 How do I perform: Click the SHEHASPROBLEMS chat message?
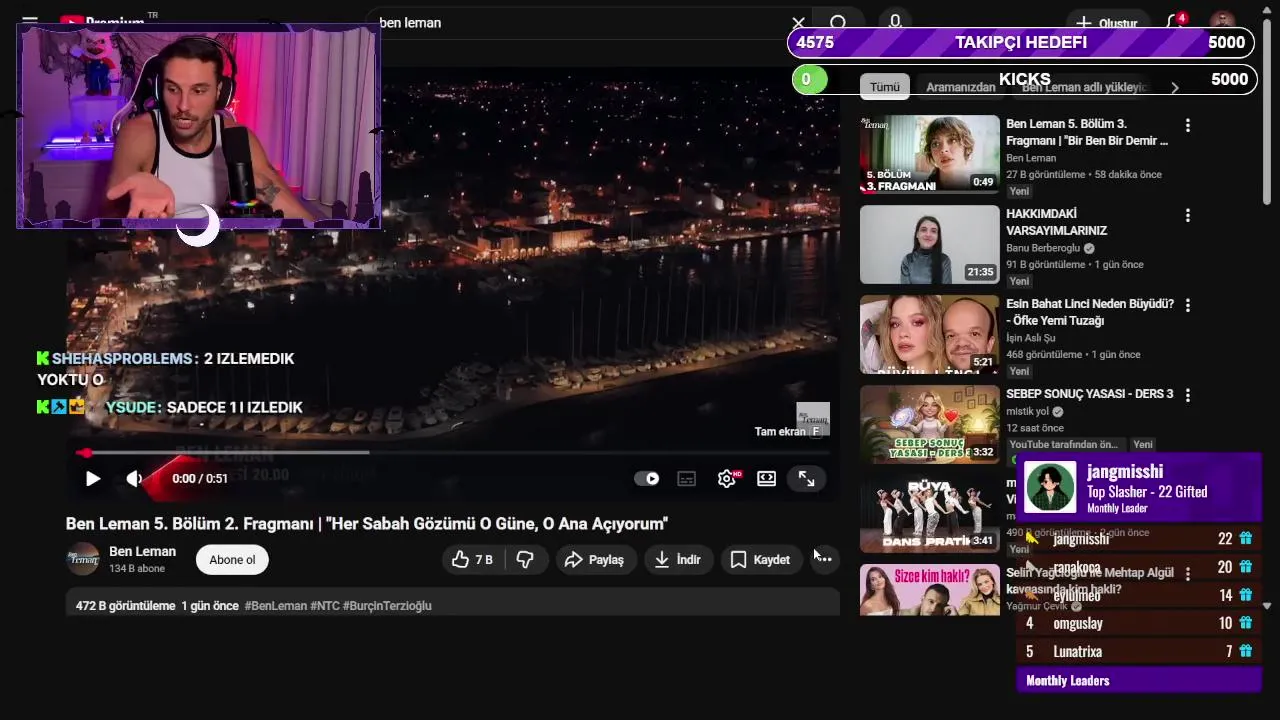click(166, 369)
